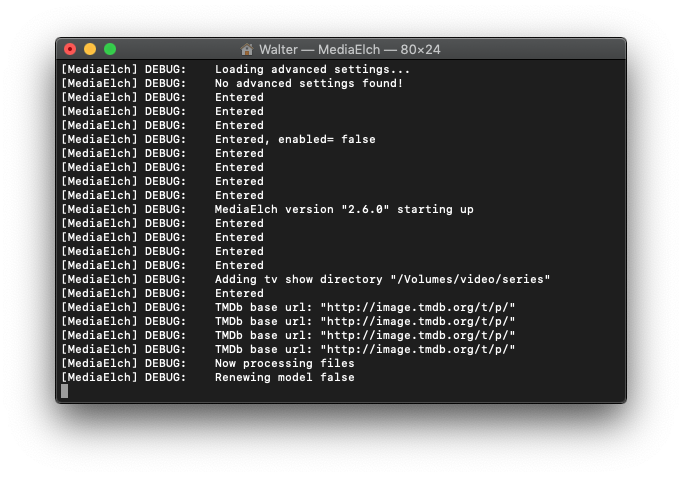Click the yellow minimize window button

90,49
